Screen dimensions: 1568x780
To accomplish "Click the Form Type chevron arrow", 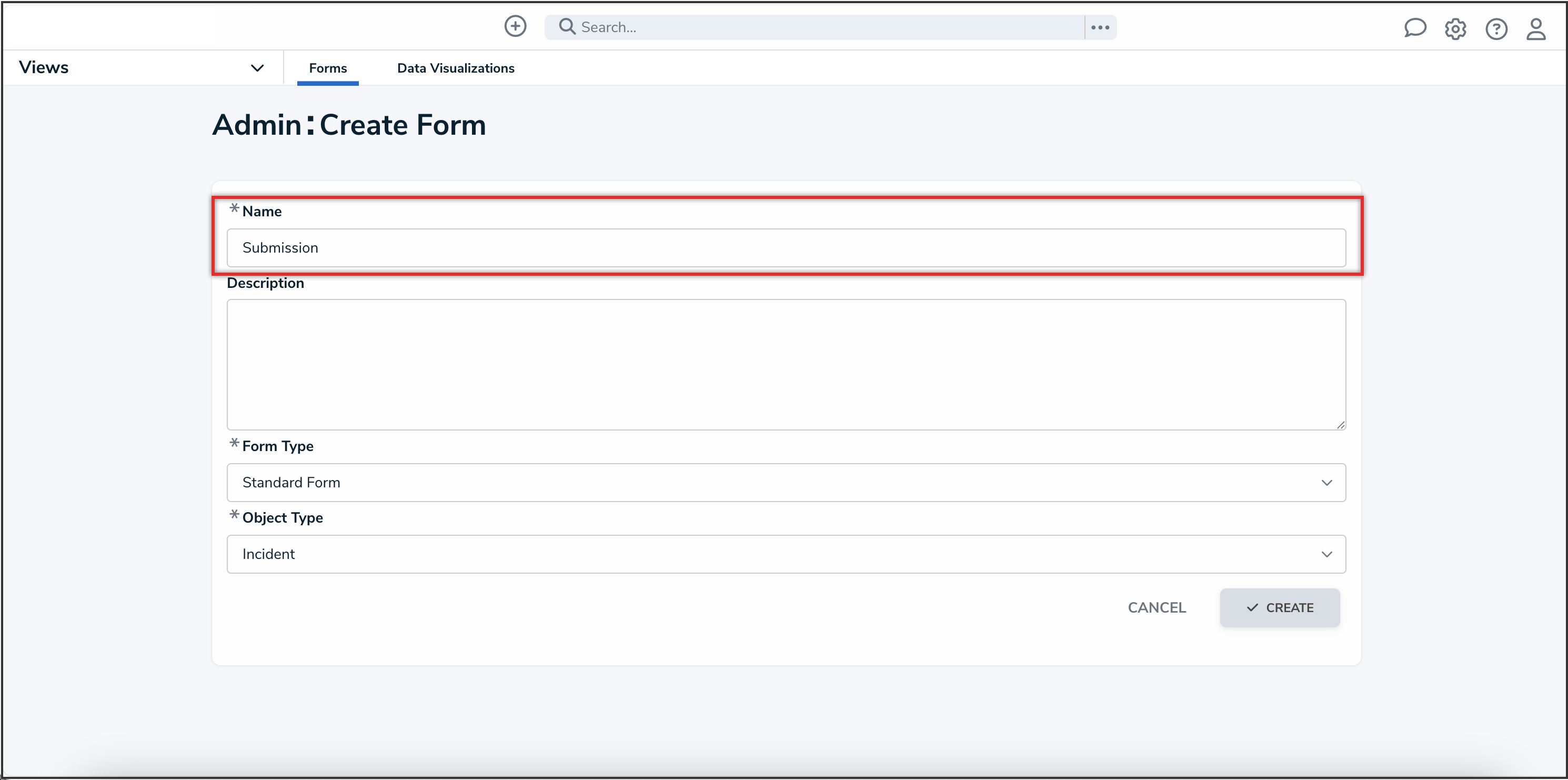I will click(x=1326, y=483).
